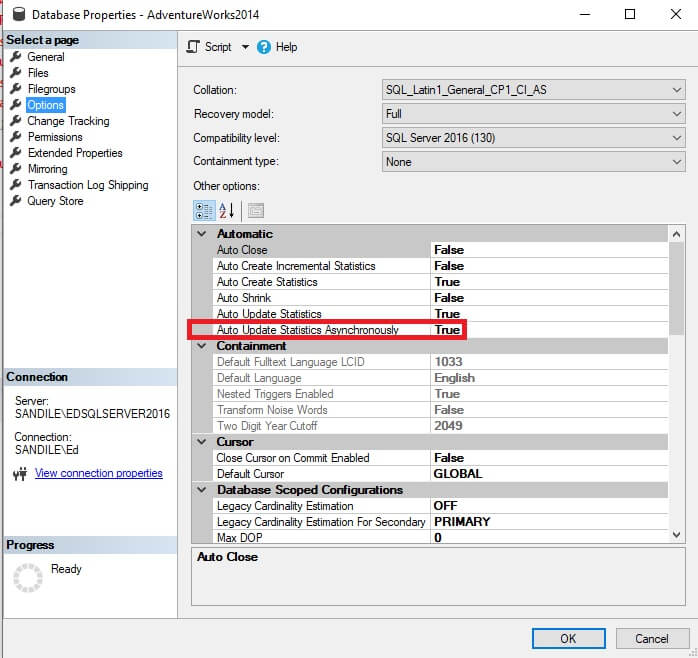Click the property grid scroll-up arrow
This screenshot has width=698, height=658.
click(x=676, y=234)
